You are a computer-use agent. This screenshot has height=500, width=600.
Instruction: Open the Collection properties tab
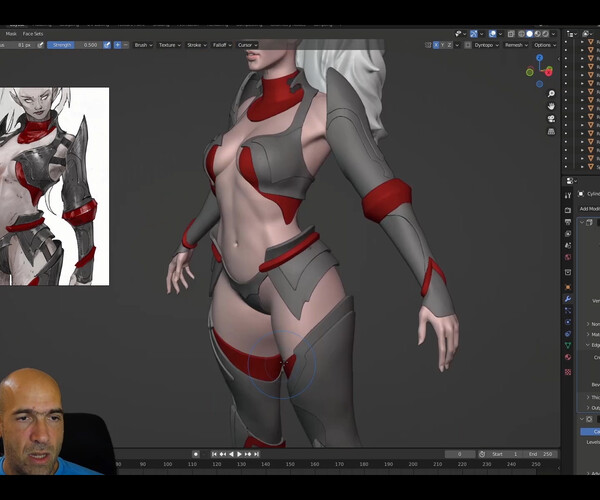(568, 272)
